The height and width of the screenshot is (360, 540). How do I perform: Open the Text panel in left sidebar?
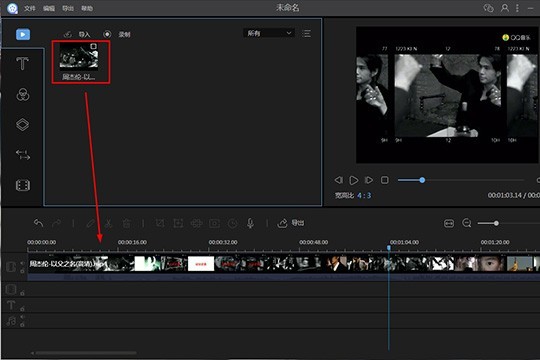click(22, 64)
